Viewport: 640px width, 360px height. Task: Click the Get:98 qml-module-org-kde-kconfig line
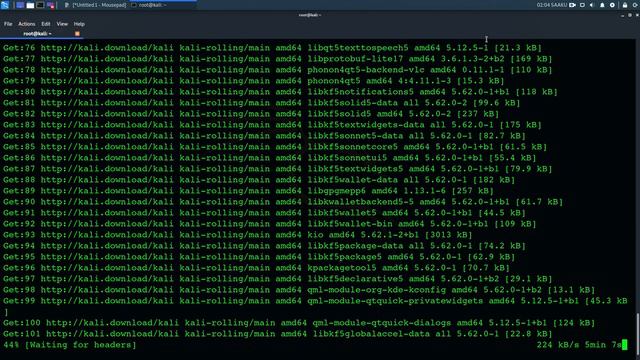(x=299, y=290)
